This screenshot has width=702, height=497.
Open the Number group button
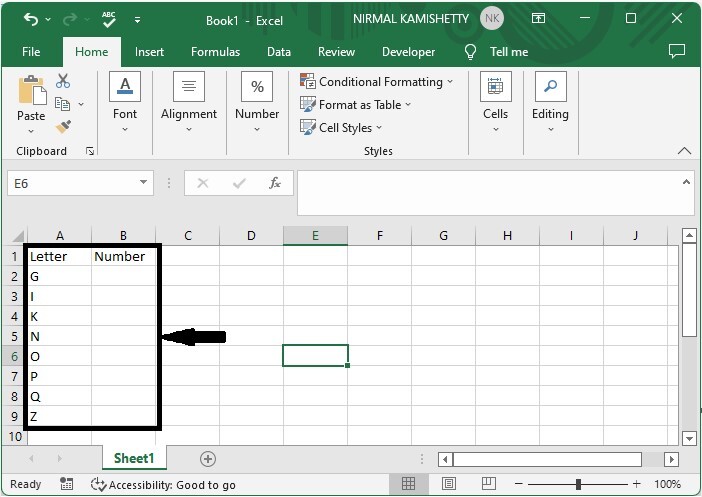coord(257,103)
